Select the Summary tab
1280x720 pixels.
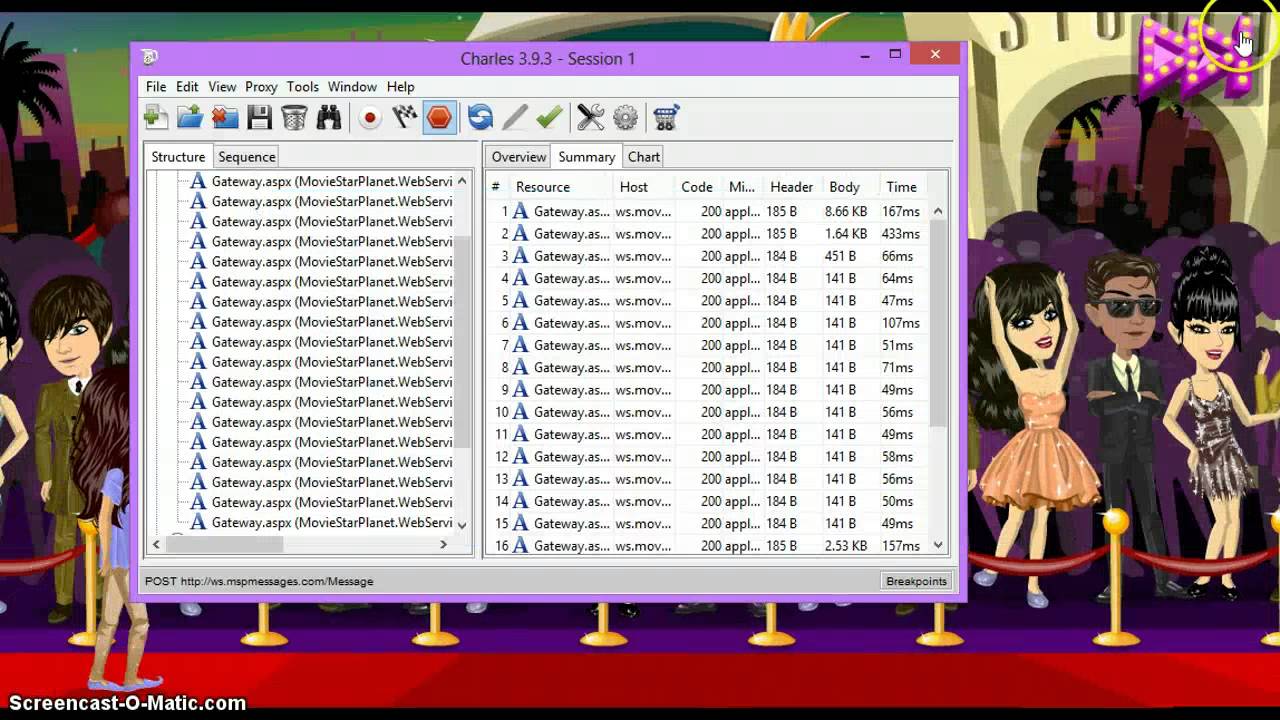pyautogui.click(x=586, y=157)
